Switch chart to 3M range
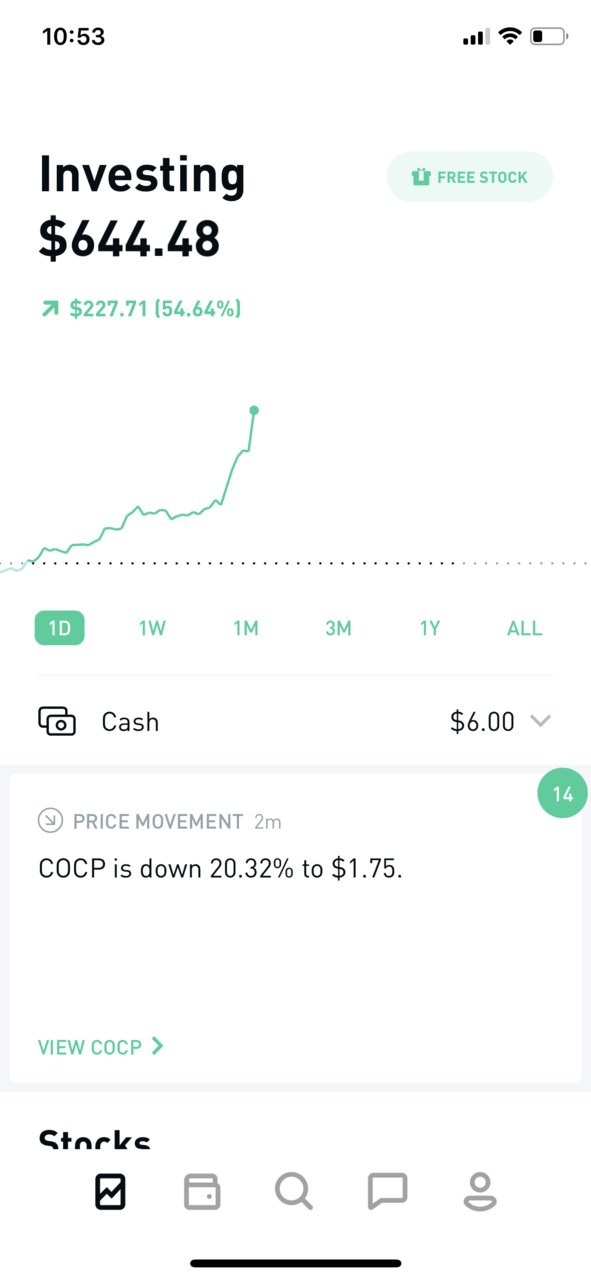Viewport: 591px width, 1280px height. pyautogui.click(x=338, y=628)
